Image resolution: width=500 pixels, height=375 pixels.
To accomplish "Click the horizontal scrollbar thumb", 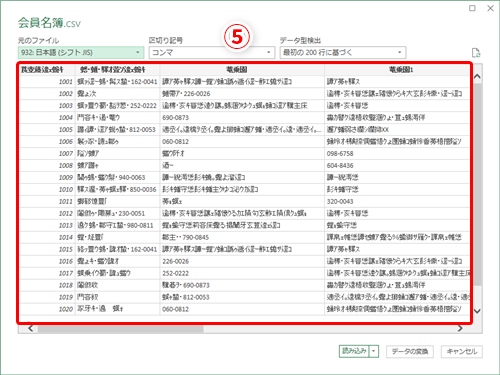I will [x=121, y=329].
